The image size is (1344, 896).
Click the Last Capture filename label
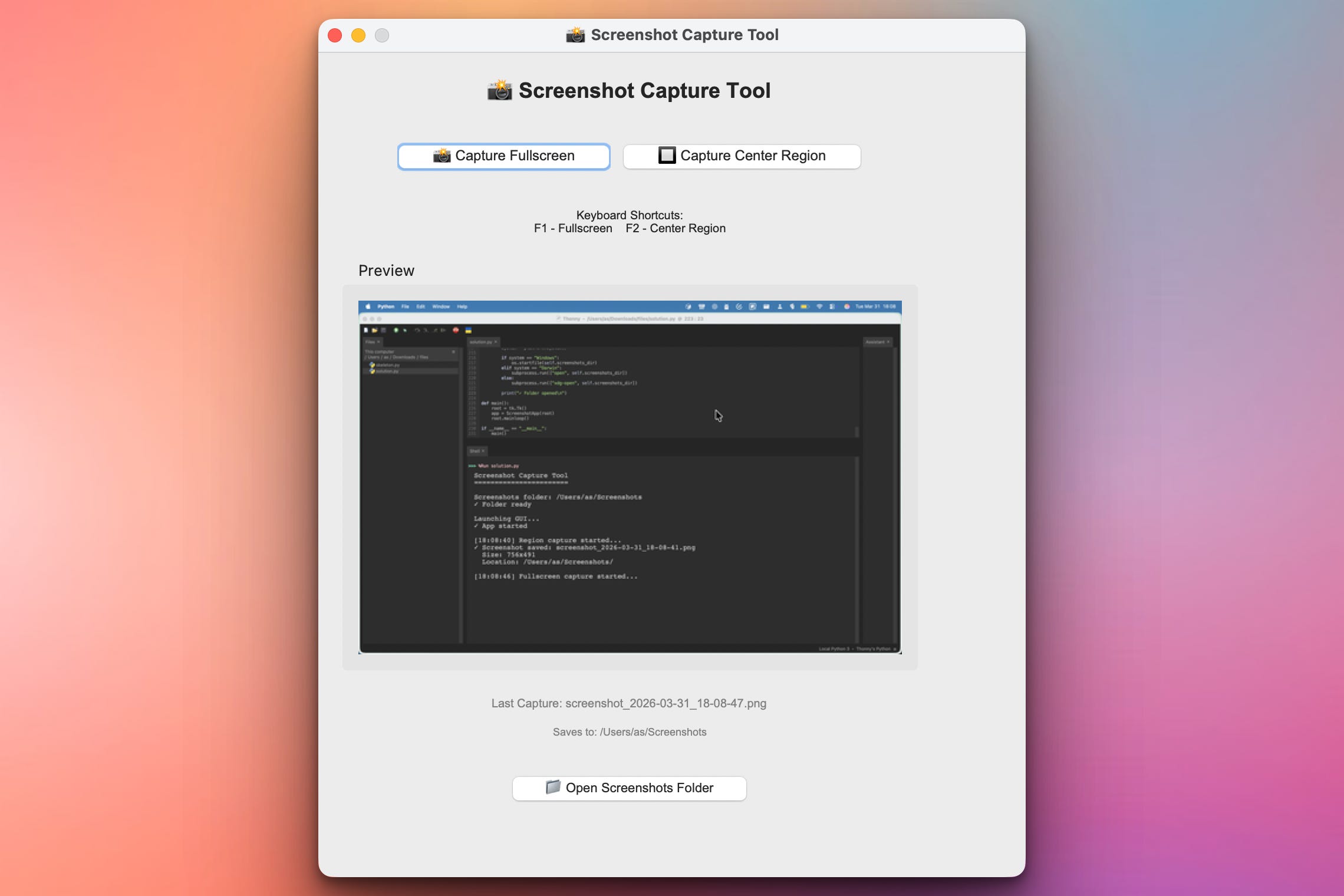click(x=629, y=703)
